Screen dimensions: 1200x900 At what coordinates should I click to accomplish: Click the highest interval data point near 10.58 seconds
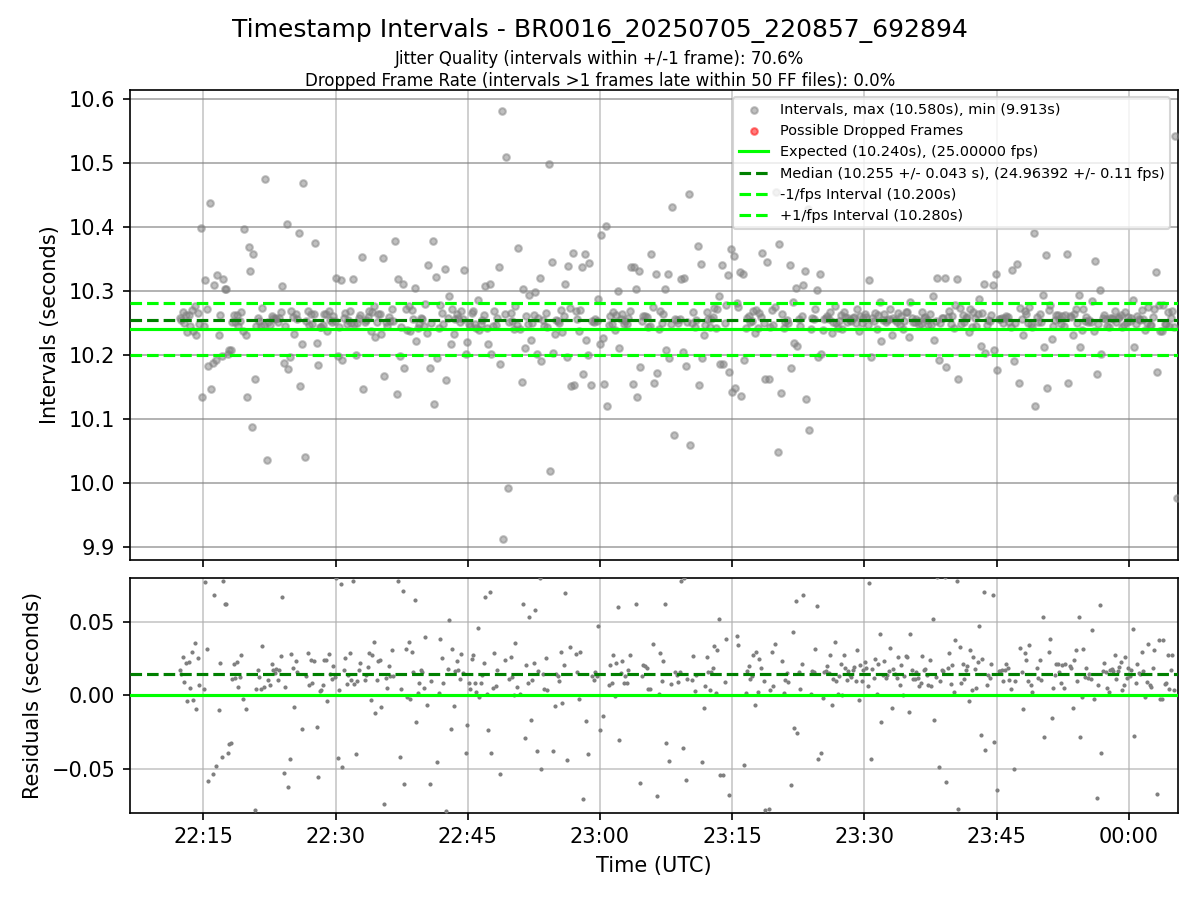click(502, 111)
